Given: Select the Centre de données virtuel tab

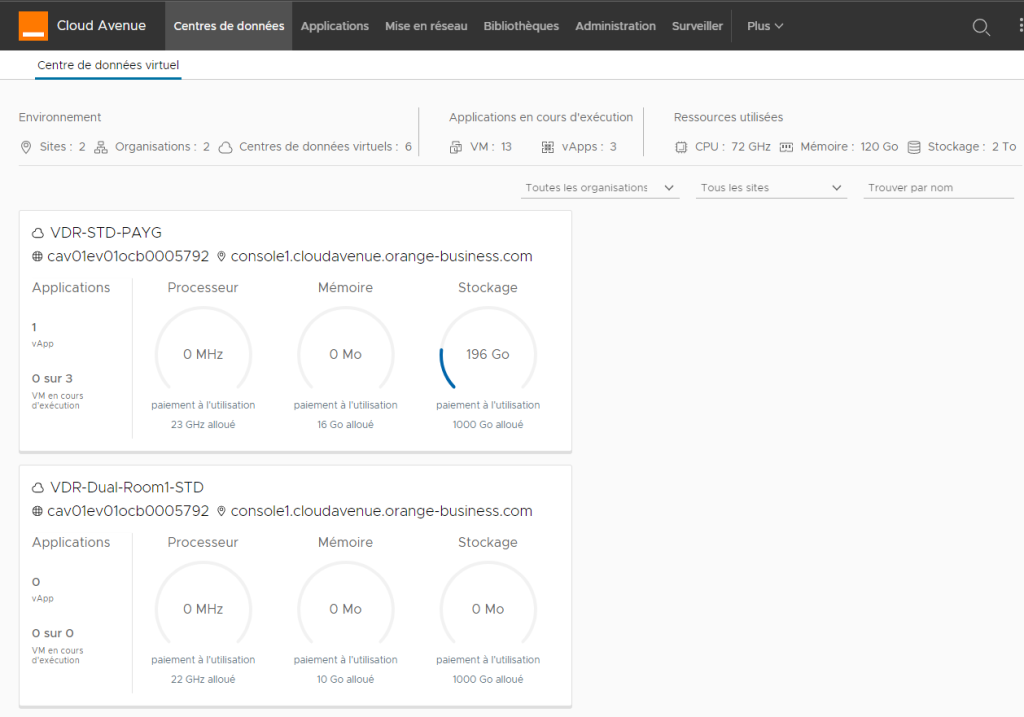Looking at the screenshot, I should pos(108,65).
